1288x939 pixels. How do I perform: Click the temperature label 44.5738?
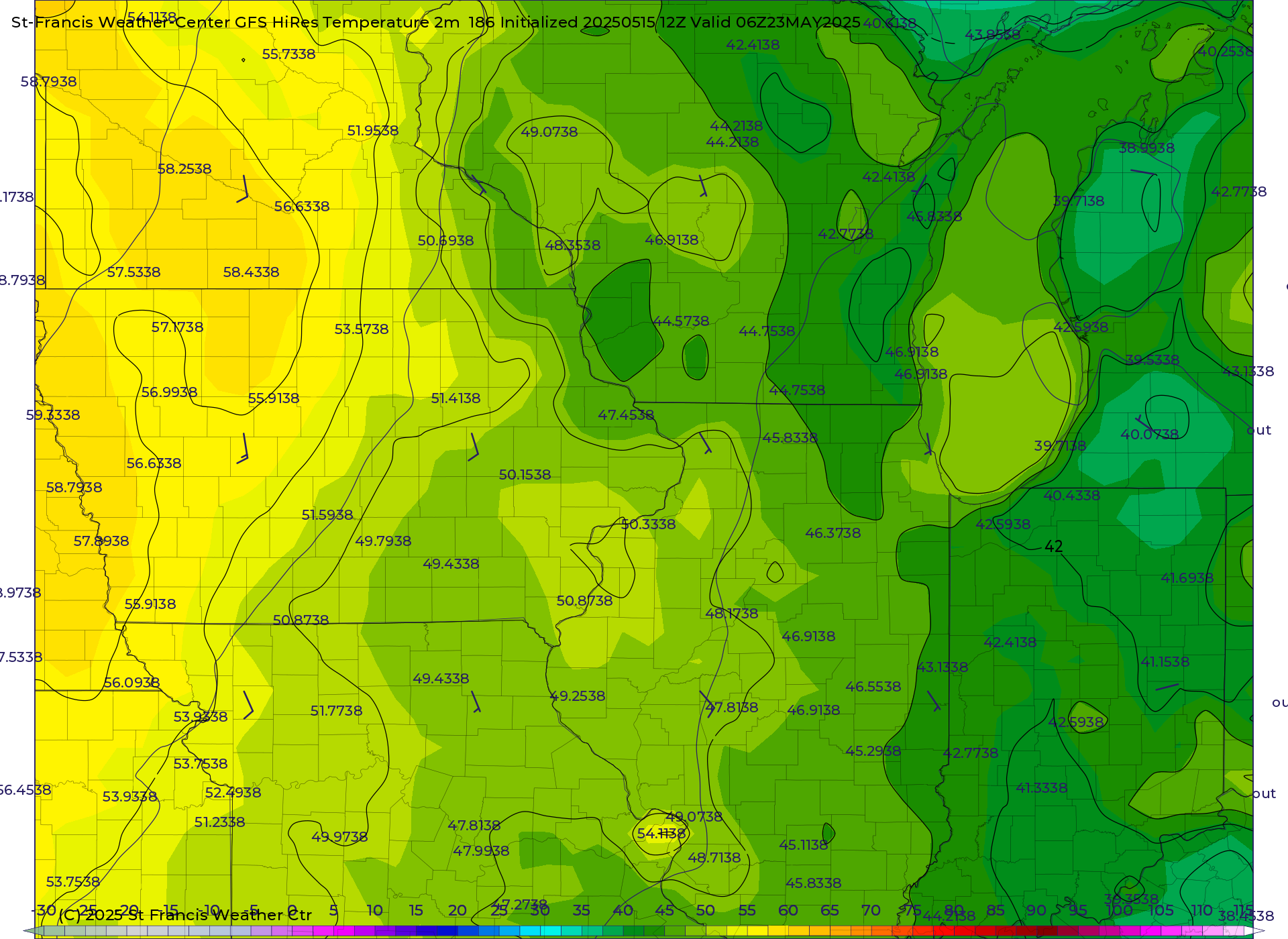(681, 321)
